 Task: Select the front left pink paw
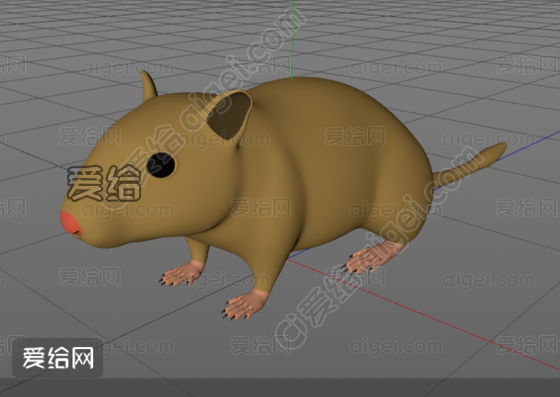click(x=181, y=274)
